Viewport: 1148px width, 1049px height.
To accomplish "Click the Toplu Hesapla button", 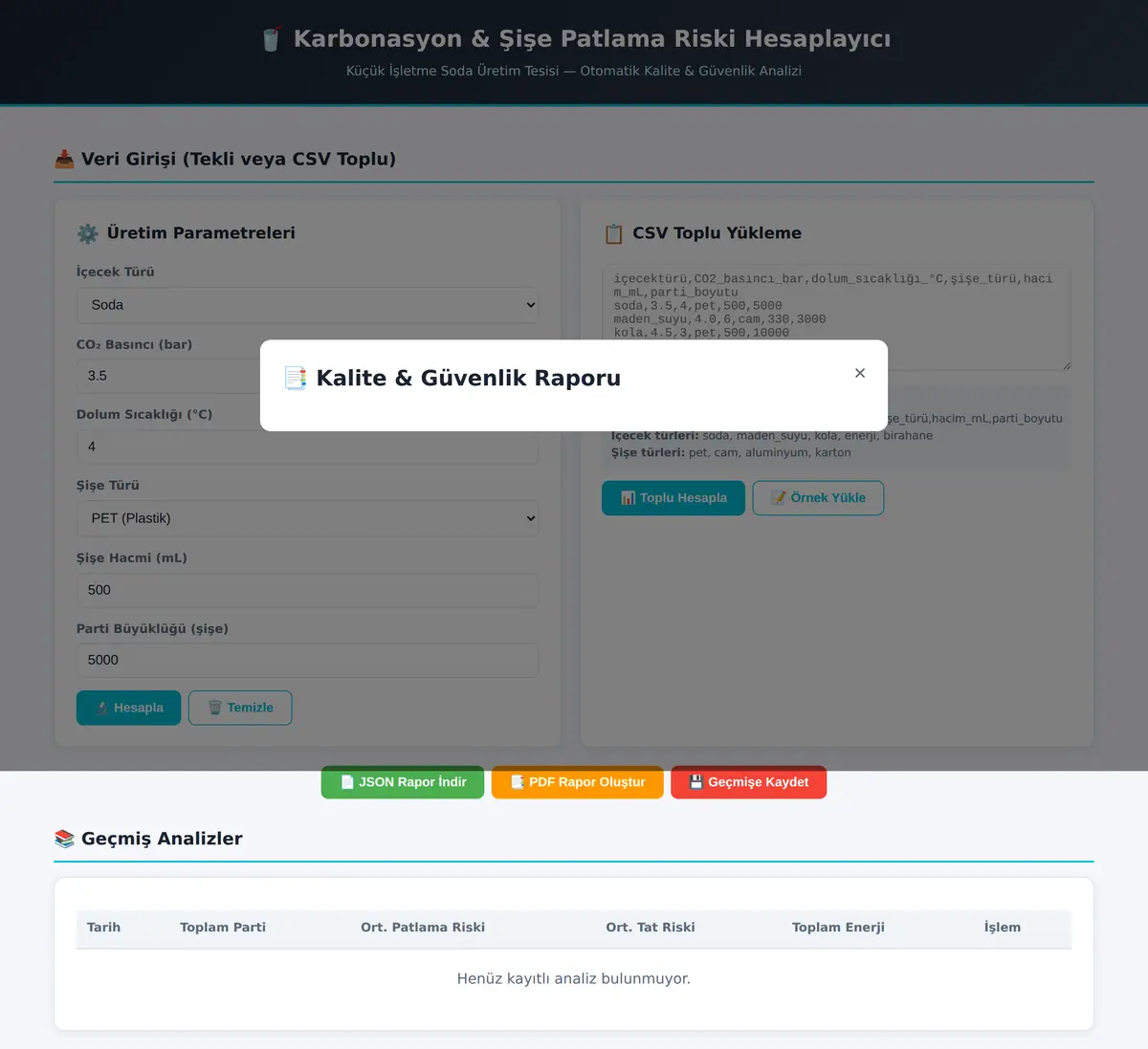I will (x=673, y=498).
